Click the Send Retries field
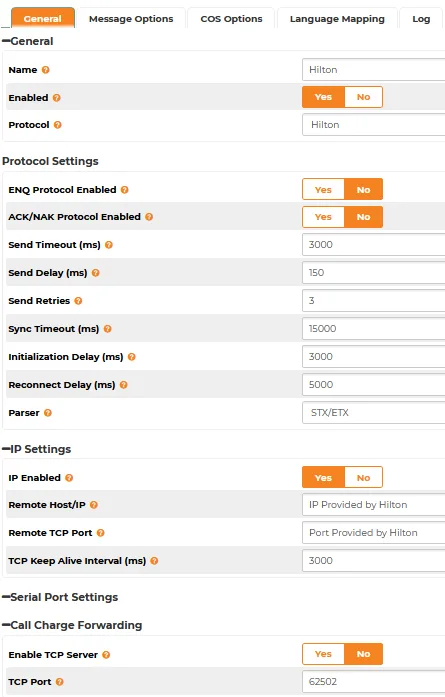This screenshot has width=445, height=697. 373,300
